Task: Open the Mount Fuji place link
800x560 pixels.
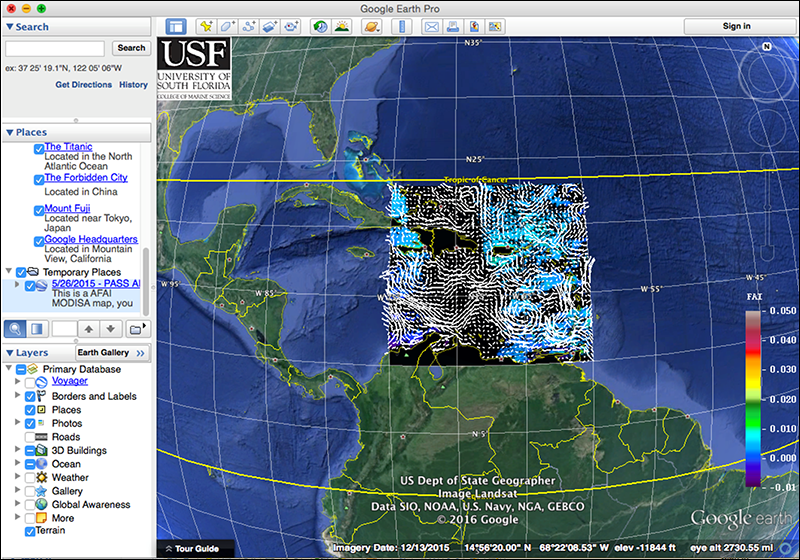Action: (x=67, y=208)
